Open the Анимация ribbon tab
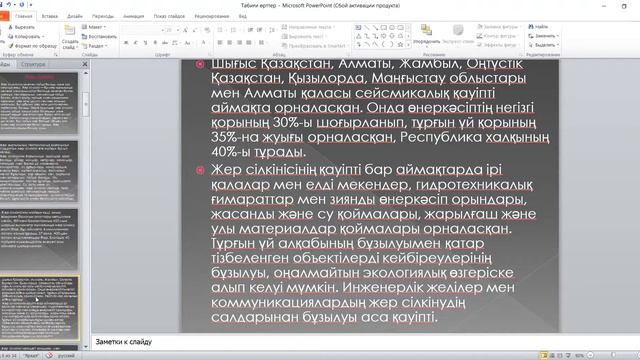Screen dimensions: 640x360 (x=134, y=16)
